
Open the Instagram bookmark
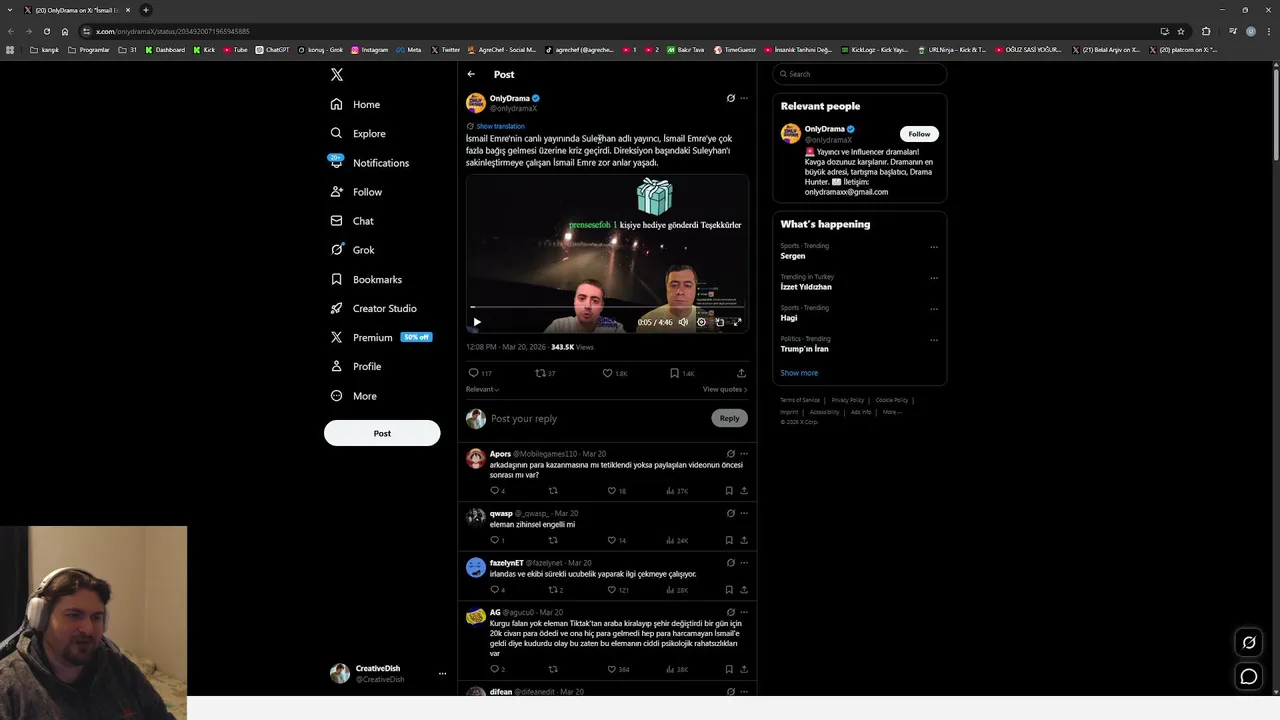click(369, 49)
